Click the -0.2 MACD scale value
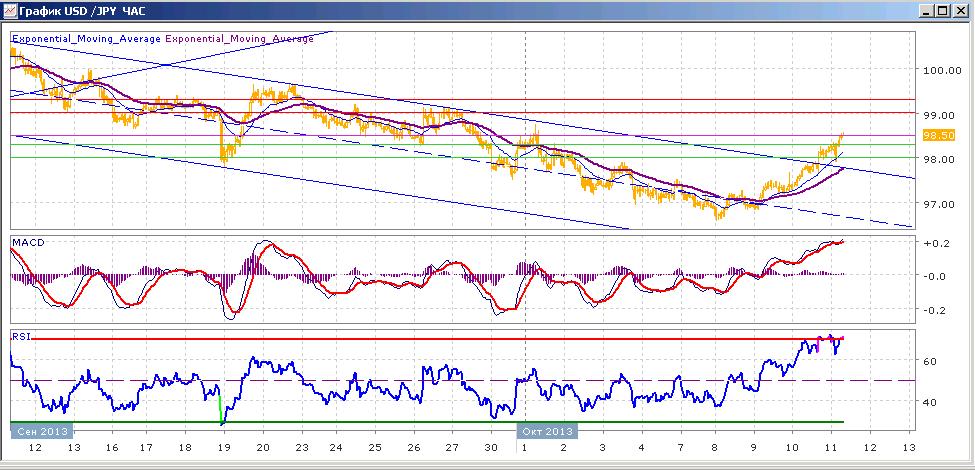The image size is (975, 470). click(x=935, y=310)
